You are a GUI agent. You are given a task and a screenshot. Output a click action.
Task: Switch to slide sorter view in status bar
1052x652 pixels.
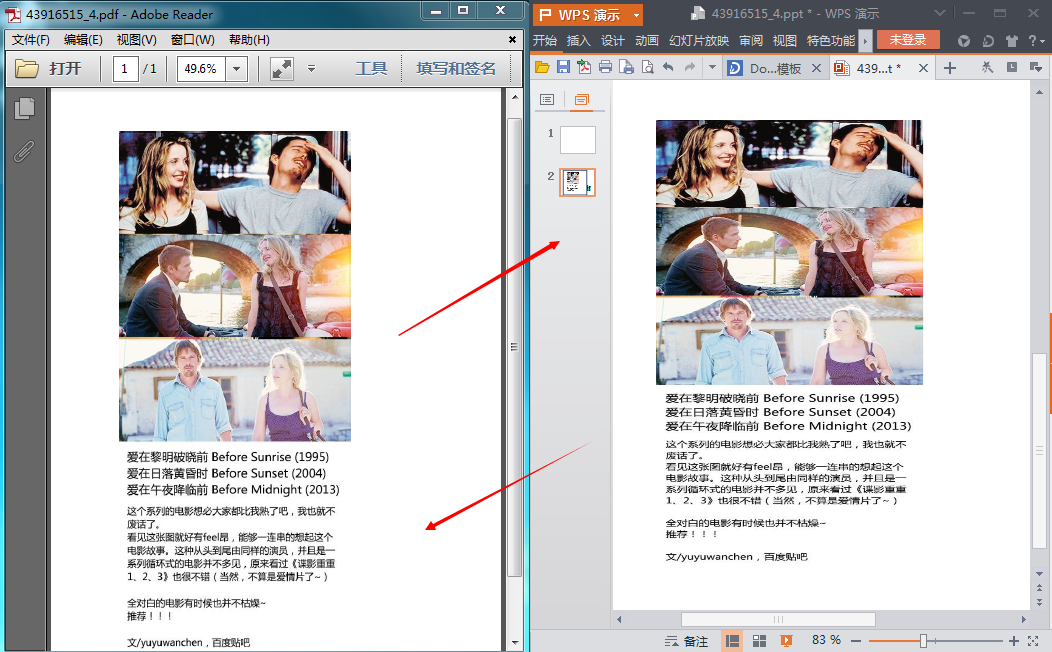click(759, 641)
